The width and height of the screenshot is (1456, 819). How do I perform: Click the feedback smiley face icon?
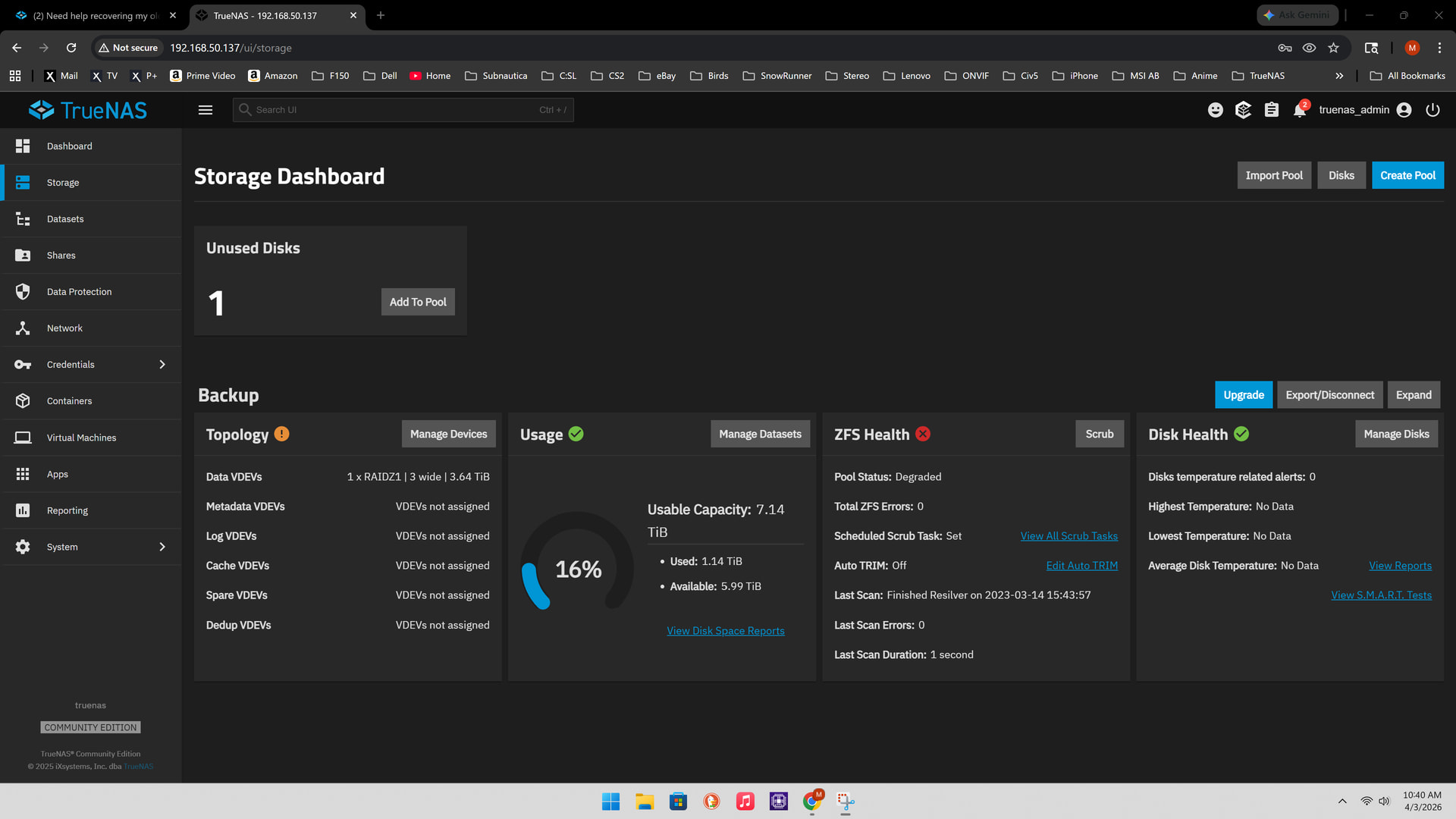1216,110
